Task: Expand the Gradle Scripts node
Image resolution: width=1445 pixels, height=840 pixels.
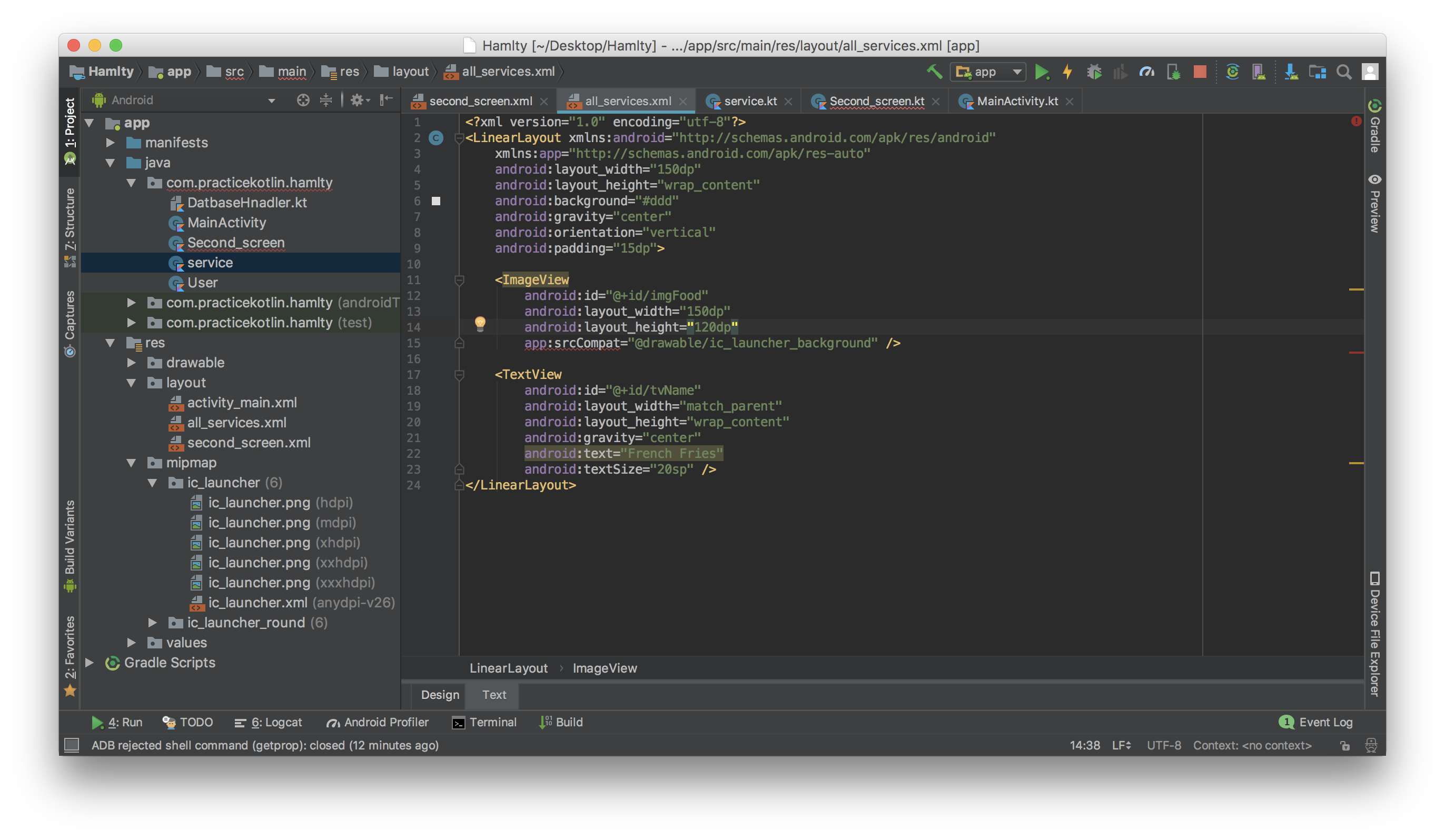Action: click(x=90, y=663)
